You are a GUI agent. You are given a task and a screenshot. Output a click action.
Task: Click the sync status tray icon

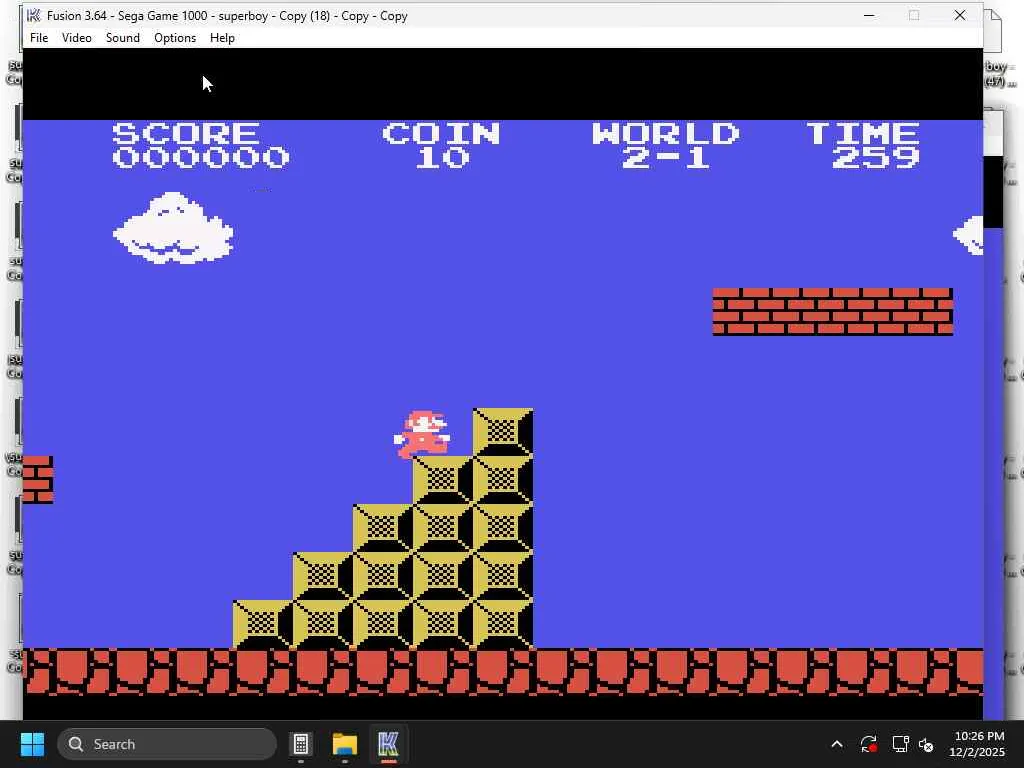pyautogui.click(x=869, y=744)
